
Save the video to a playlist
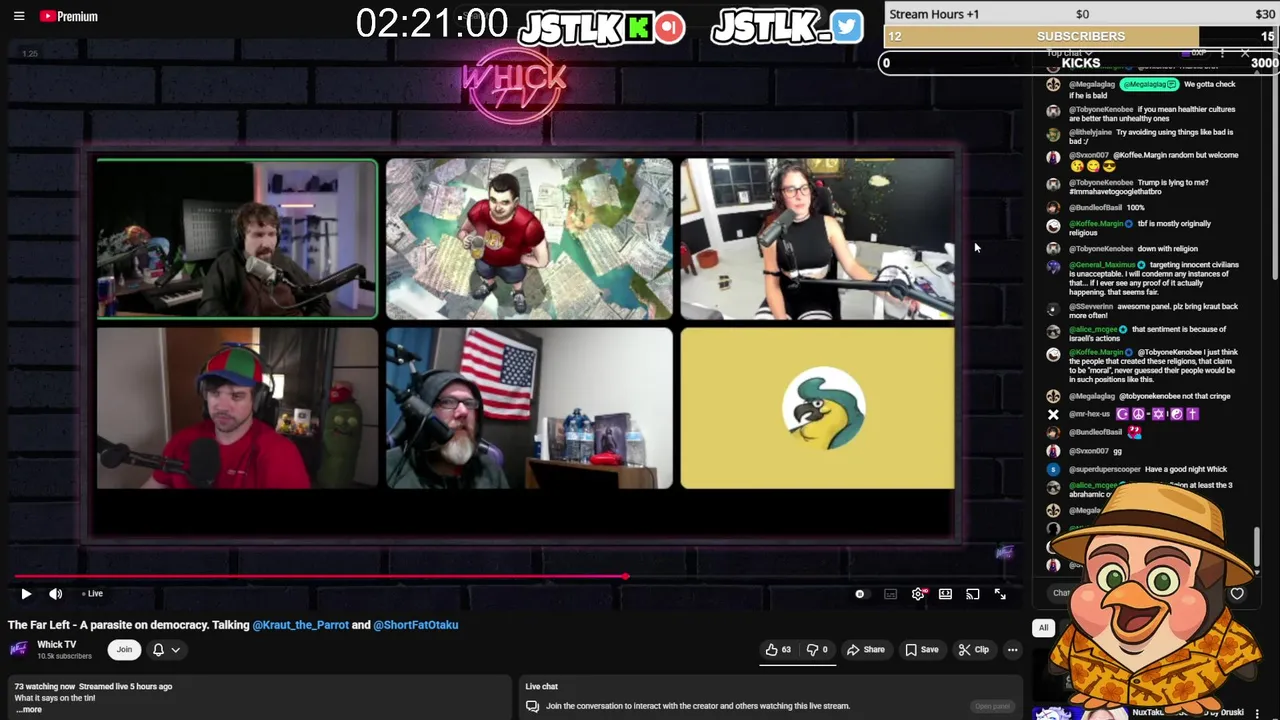(922, 650)
